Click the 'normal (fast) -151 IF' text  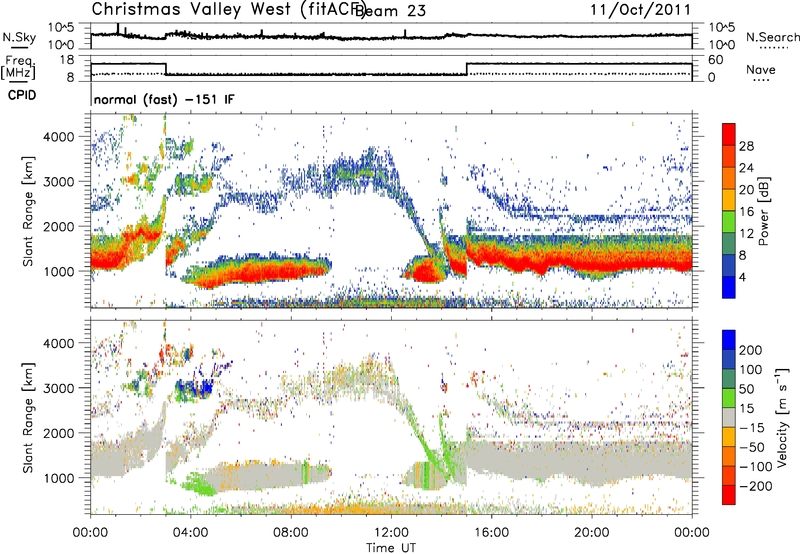164,99
